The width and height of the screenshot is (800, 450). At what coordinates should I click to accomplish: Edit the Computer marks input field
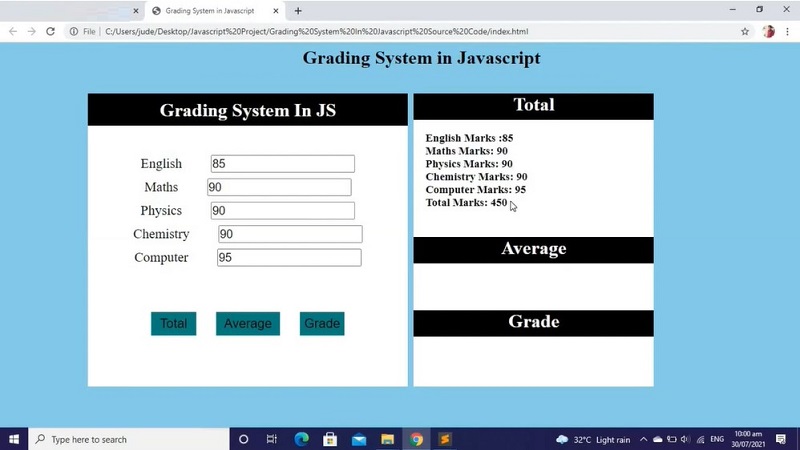point(289,257)
